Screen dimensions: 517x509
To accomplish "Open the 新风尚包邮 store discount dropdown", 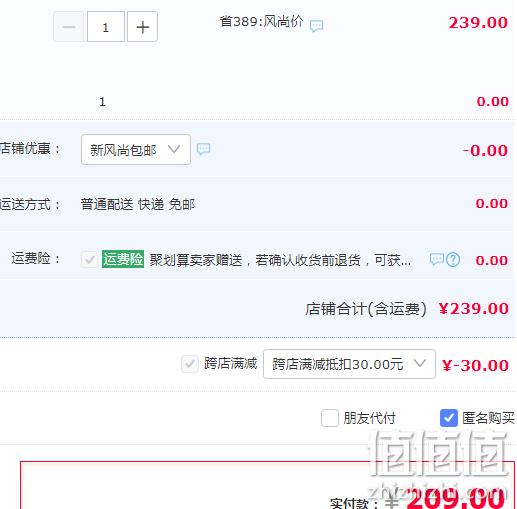I will pos(136,149).
